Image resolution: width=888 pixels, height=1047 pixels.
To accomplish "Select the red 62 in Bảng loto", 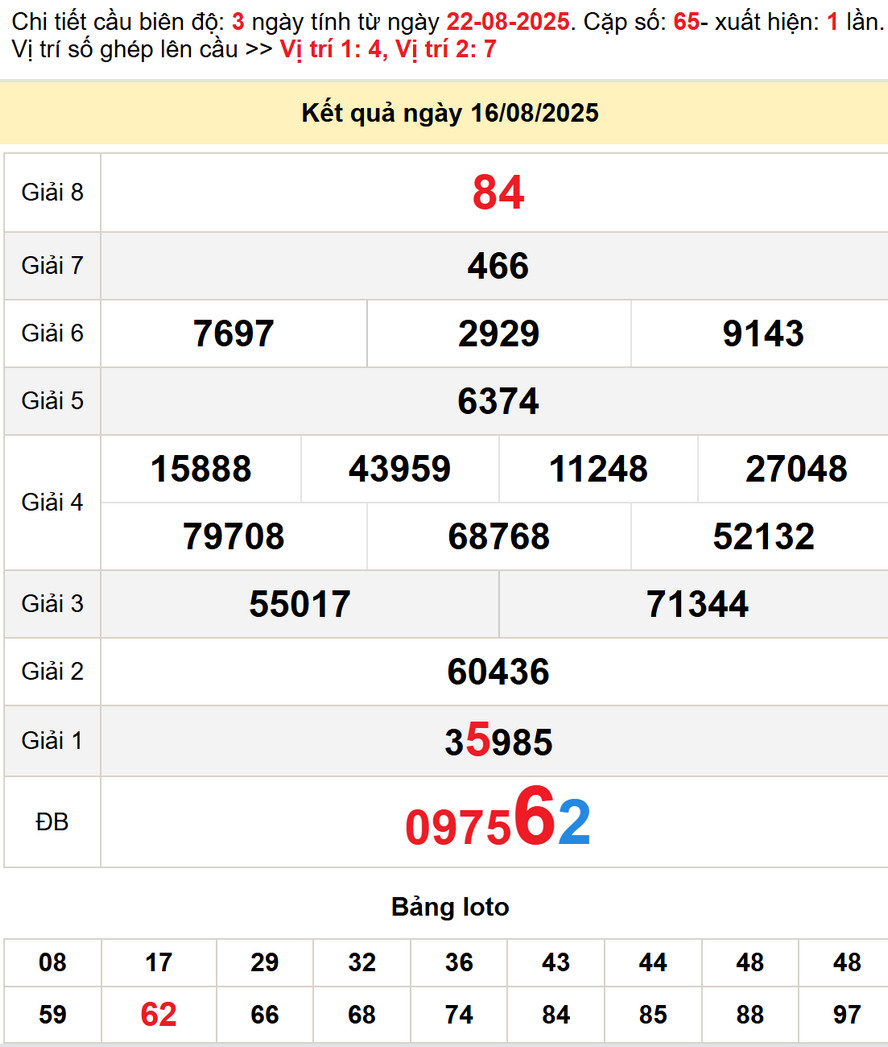I will (158, 1015).
